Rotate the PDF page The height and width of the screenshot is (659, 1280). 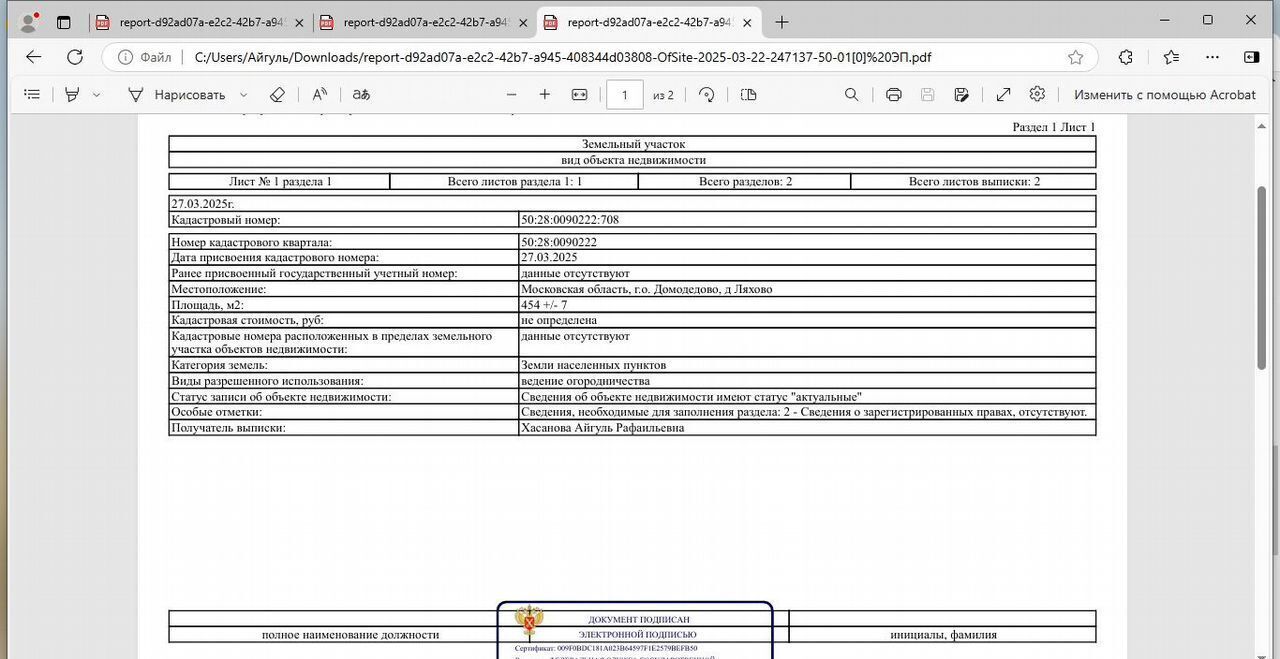pyautogui.click(x=707, y=94)
